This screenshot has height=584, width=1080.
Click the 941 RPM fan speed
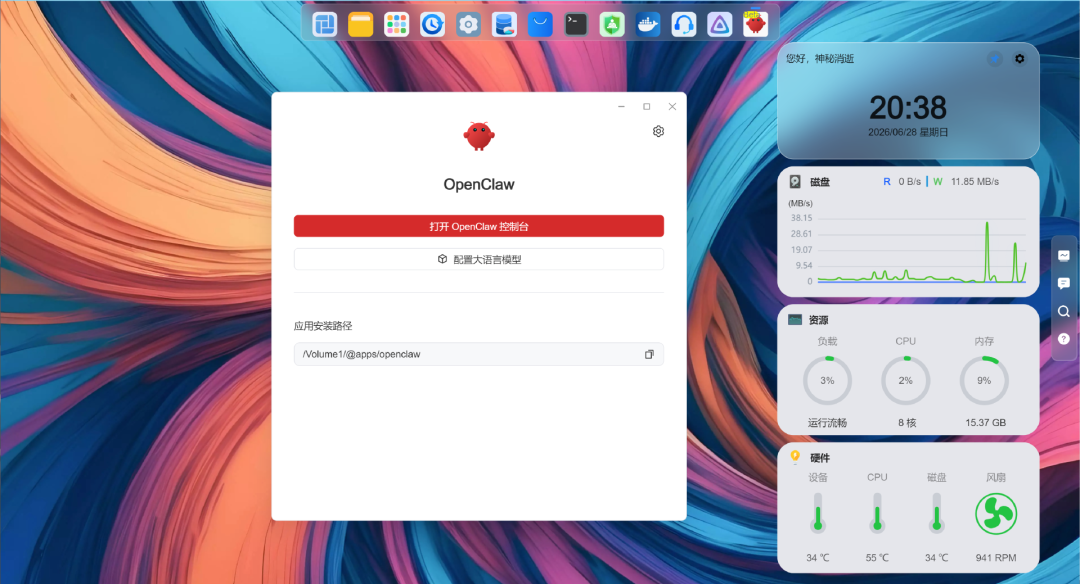tap(996, 558)
